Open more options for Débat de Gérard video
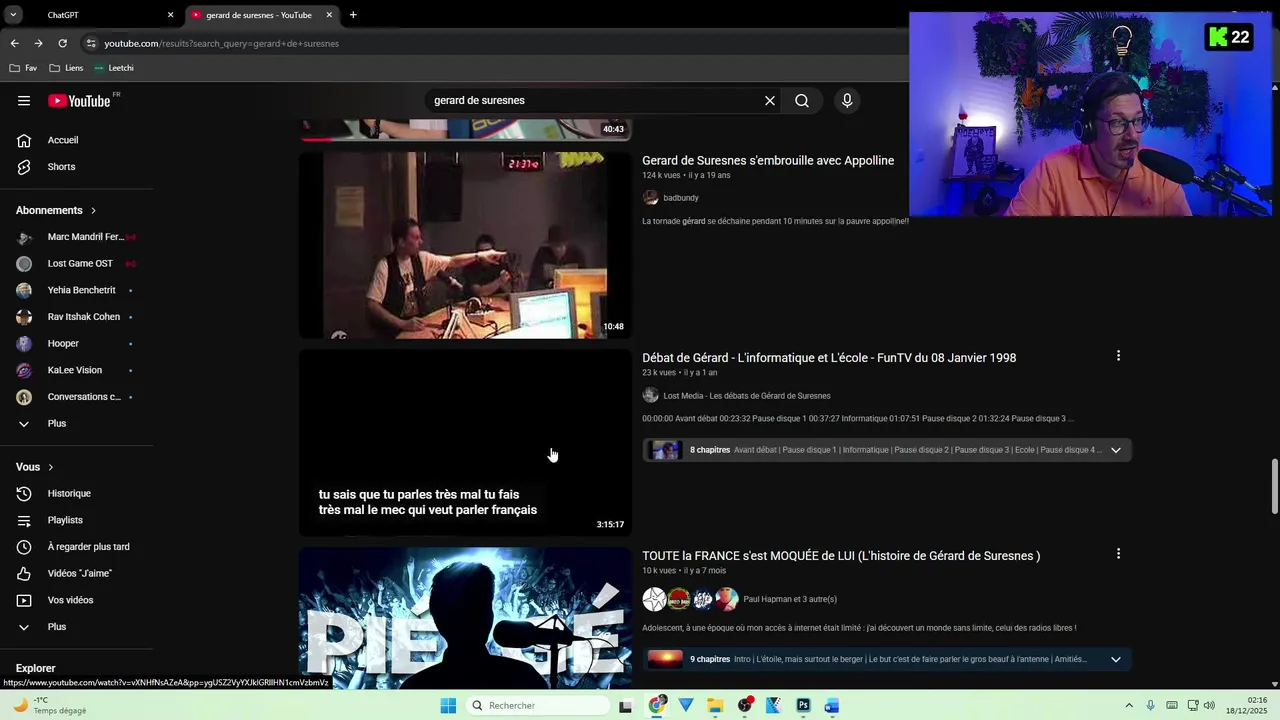 click(x=1118, y=356)
